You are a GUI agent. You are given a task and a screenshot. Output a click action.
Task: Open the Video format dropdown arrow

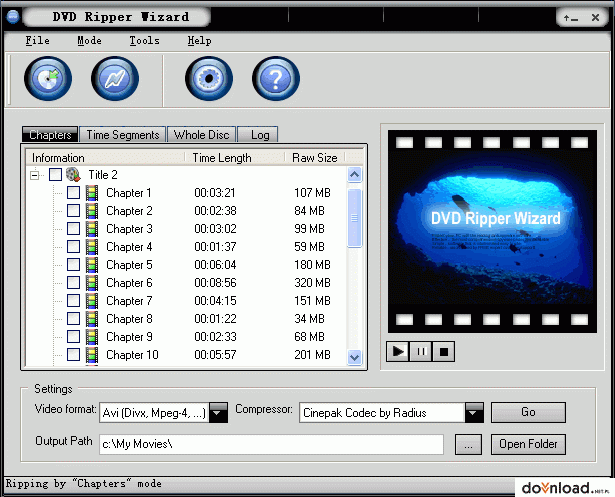click(x=218, y=412)
